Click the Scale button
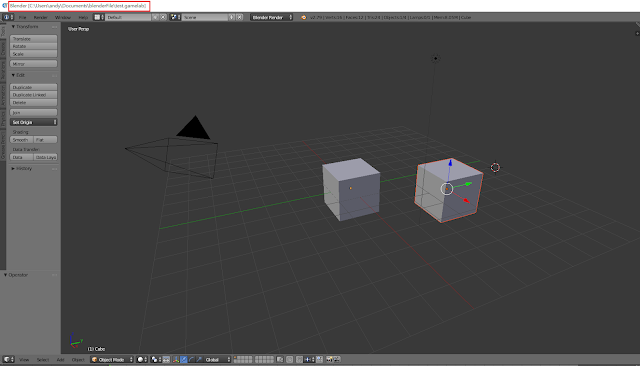Image resolution: width=640 pixels, height=366 pixels. click(33, 54)
